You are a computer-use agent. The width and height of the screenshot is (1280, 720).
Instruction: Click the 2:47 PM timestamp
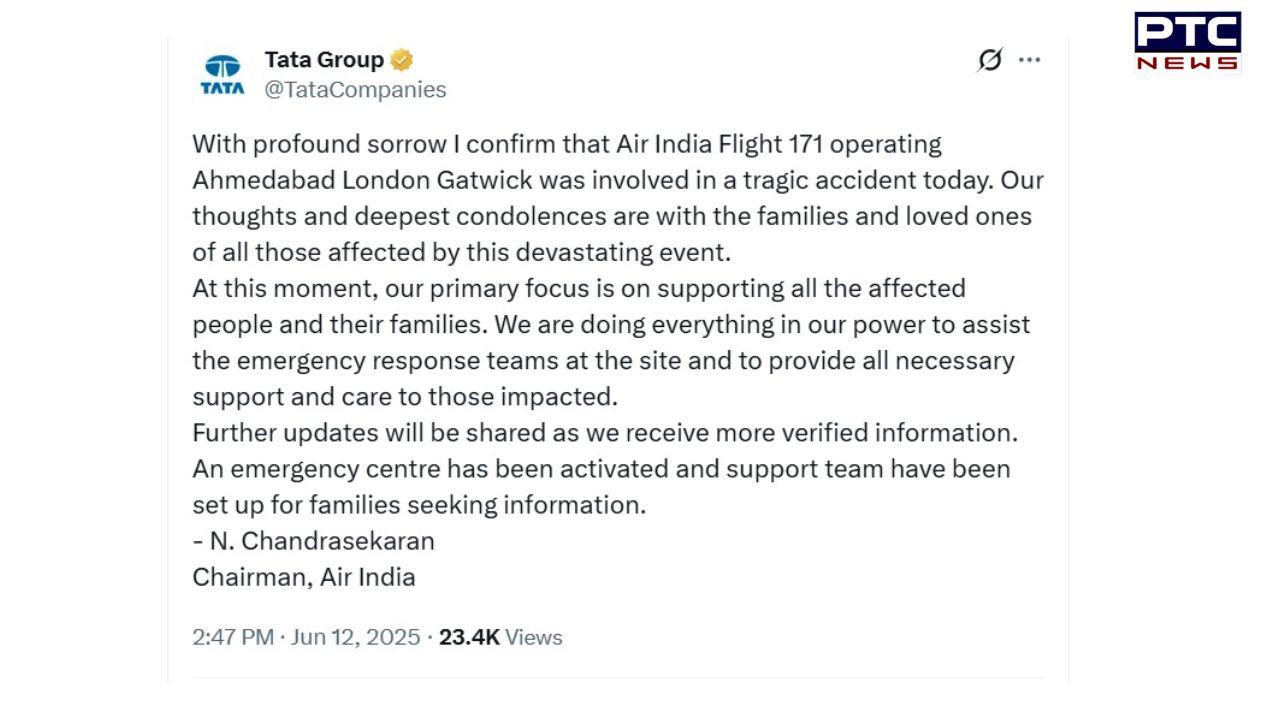[x=232, y=637]
